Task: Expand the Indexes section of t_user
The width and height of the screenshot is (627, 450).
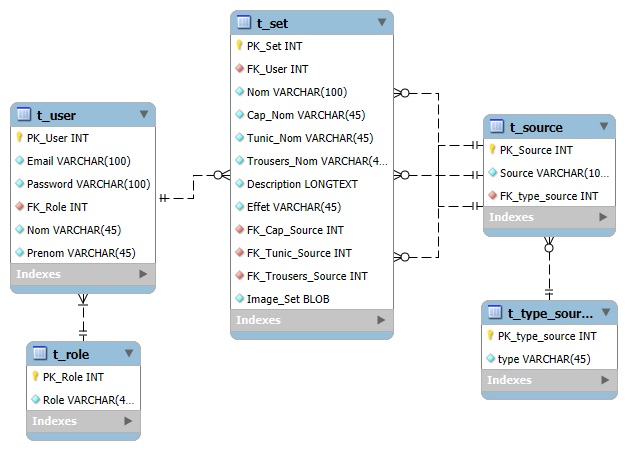Action: [143, 274]
